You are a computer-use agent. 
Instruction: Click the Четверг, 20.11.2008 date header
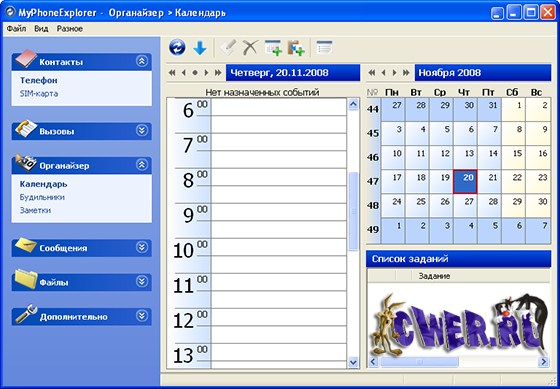tap(293, 73)
